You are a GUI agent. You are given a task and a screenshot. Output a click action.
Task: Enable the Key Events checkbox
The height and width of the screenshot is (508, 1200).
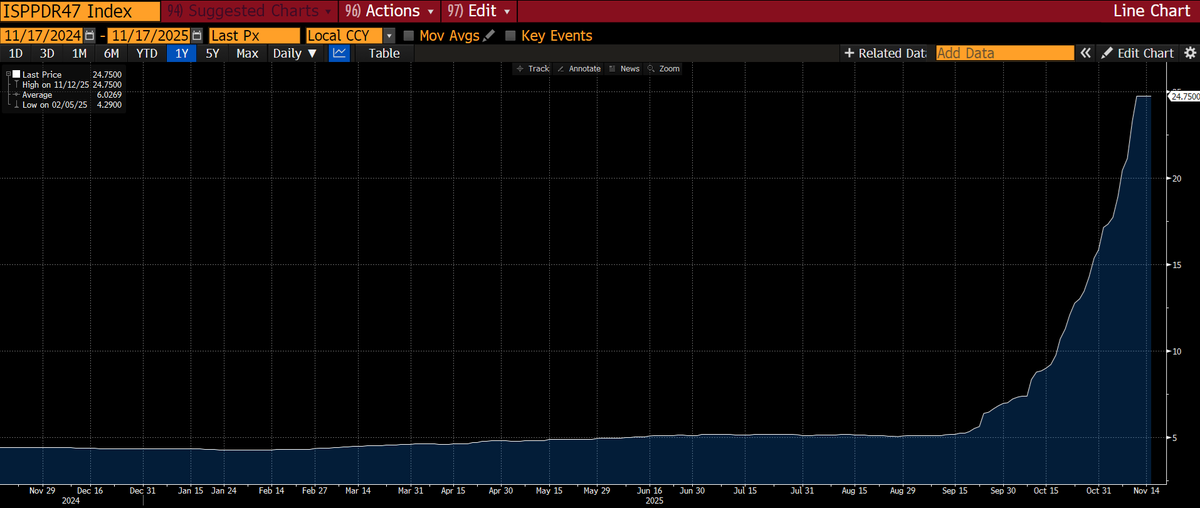pos(511,35)
